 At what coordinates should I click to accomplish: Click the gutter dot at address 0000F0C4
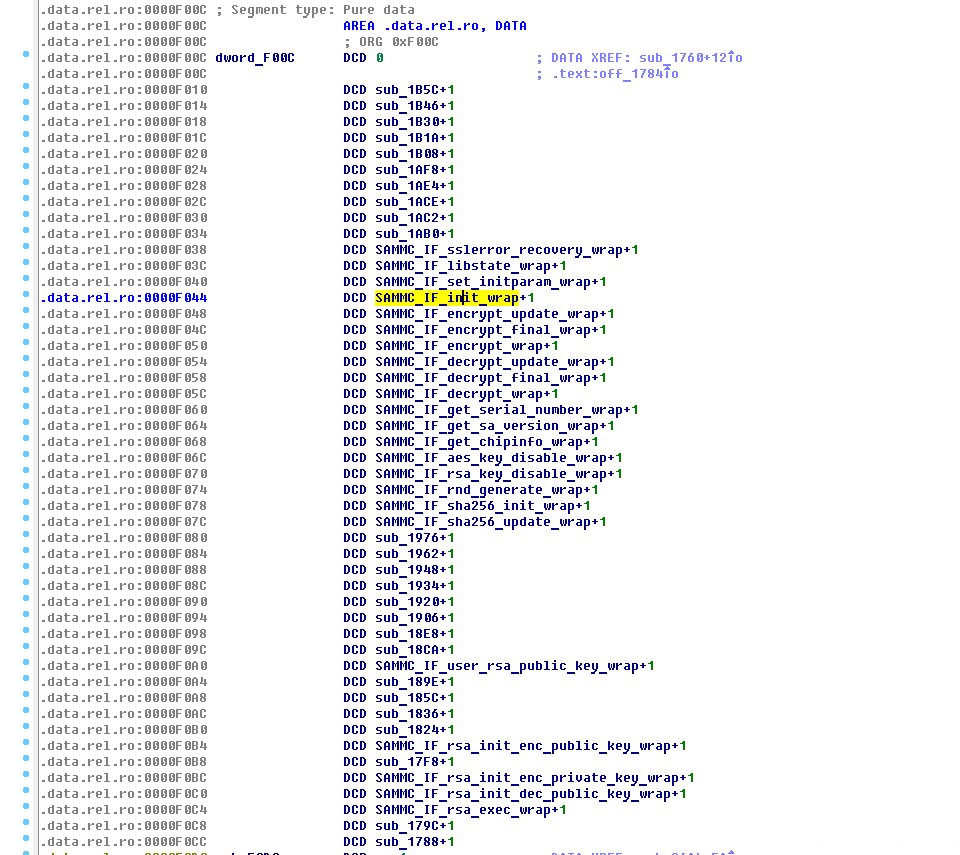[x=26, y=809]
